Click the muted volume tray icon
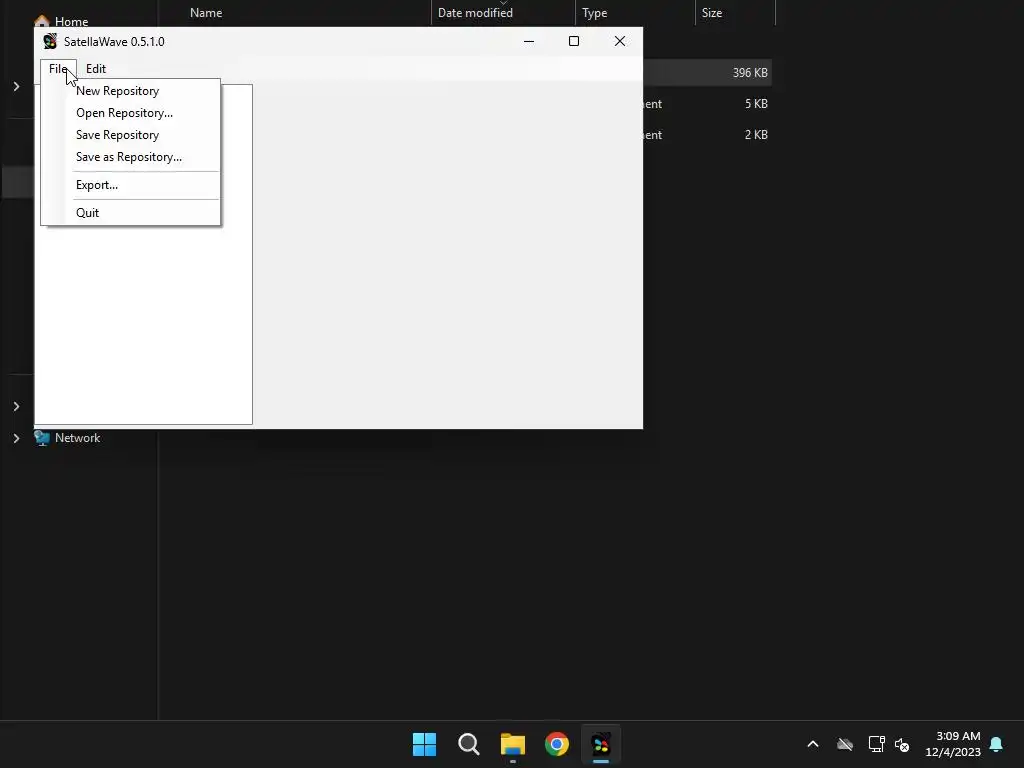This screenshot has width=1024, height=768. click(x=902, y=744)
